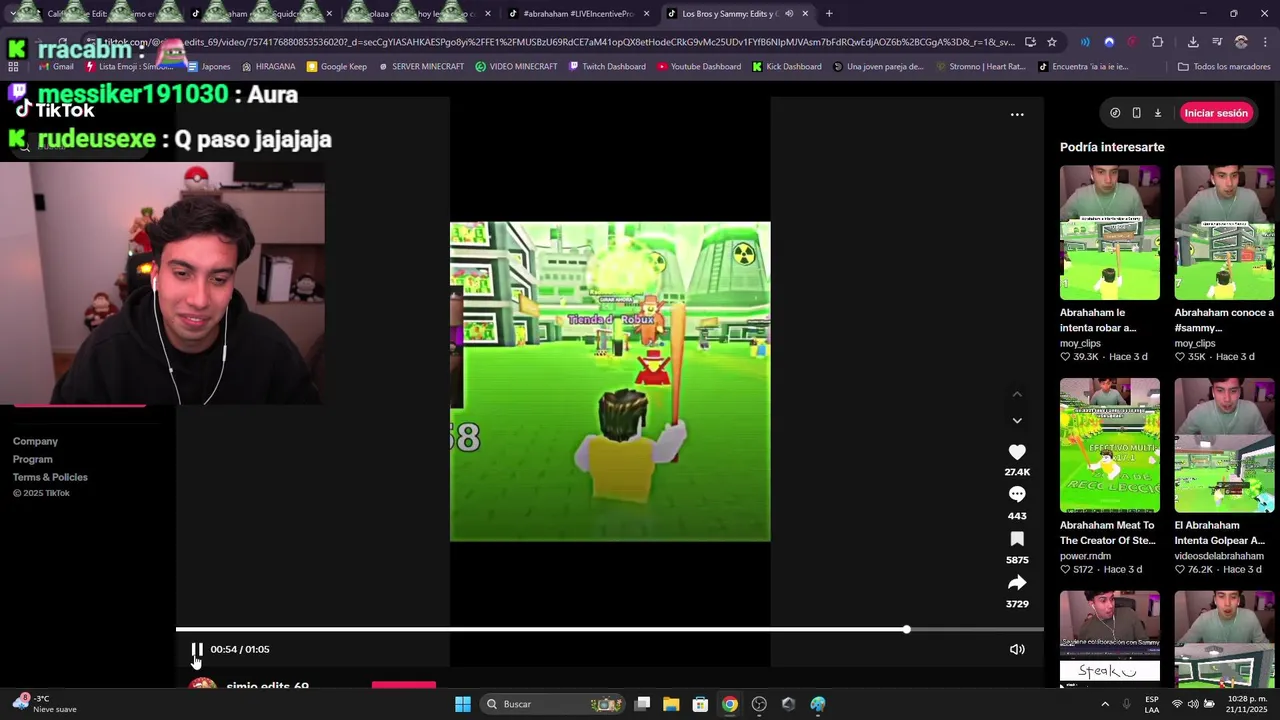This screenshot has height=720, width=1280.
Task: Open the apps grid in bookmarks bar
Action: pyautogui.click(x=13, y=67)
